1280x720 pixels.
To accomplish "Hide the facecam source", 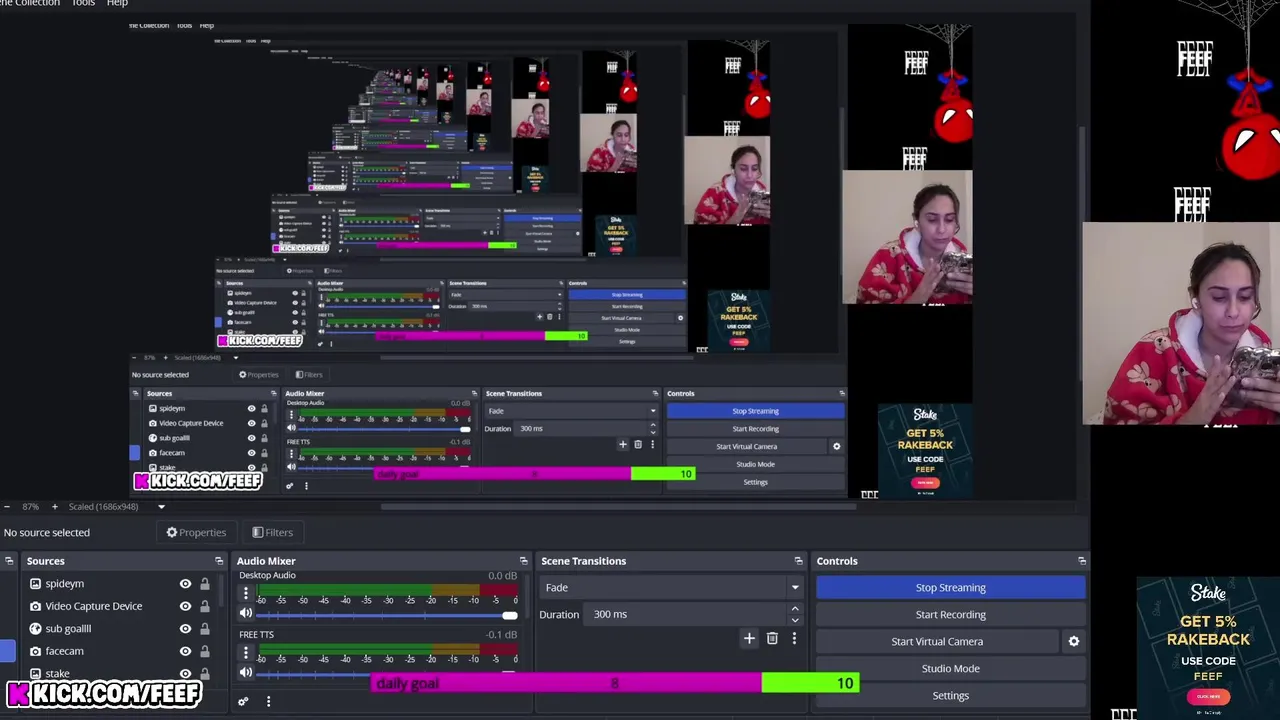I will [185, 651].
